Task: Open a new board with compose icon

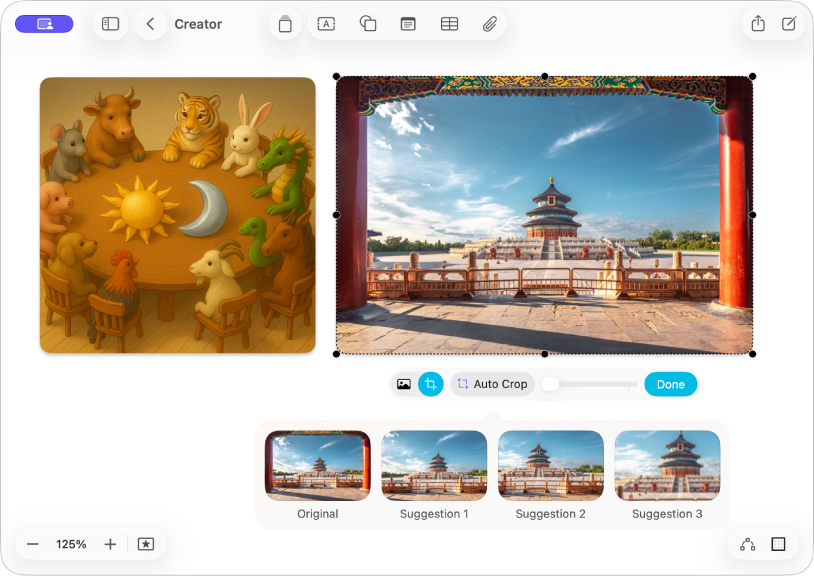Action: tap(789, 24)
